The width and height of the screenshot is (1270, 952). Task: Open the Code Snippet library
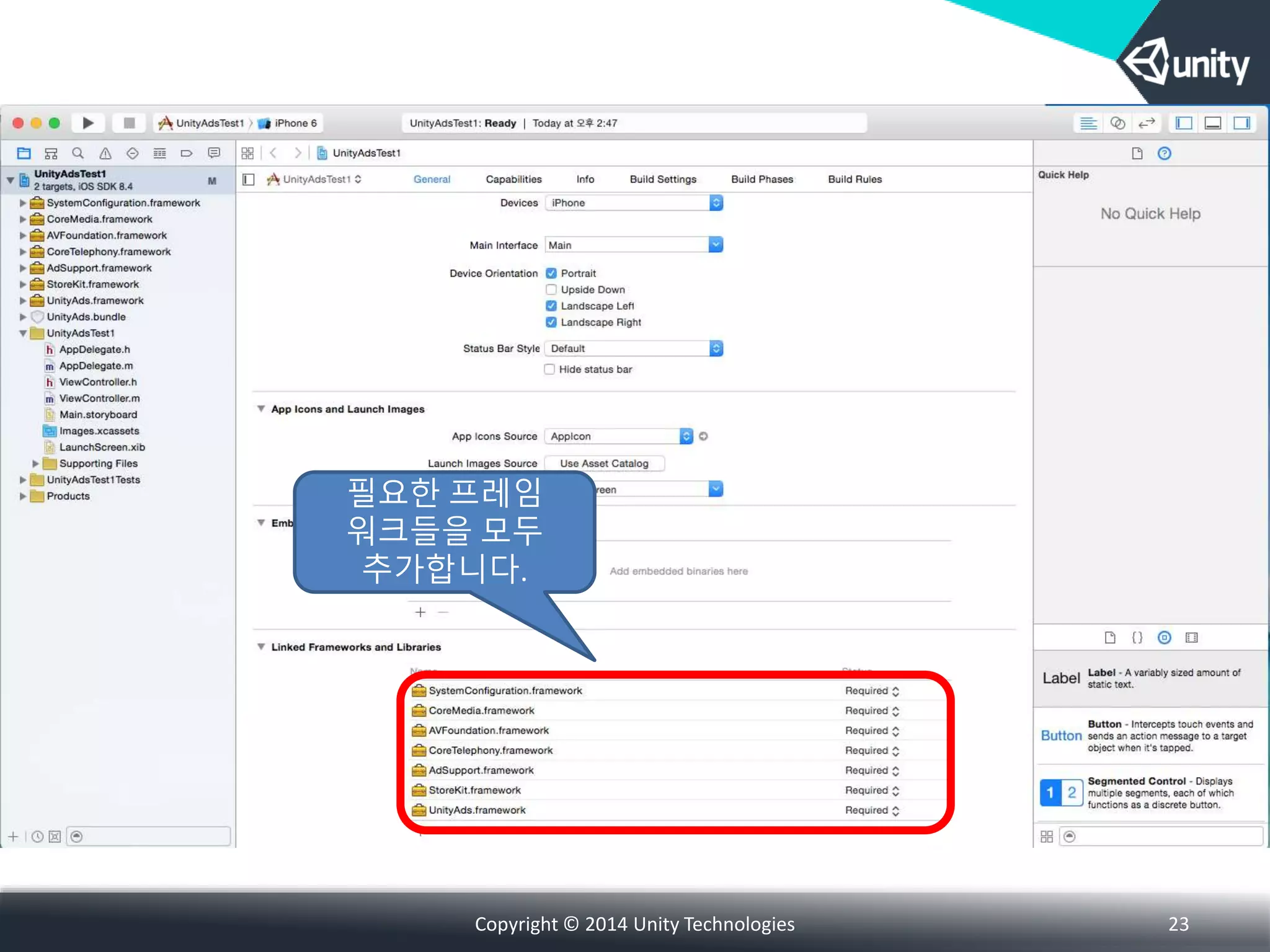pos(1137,638)
